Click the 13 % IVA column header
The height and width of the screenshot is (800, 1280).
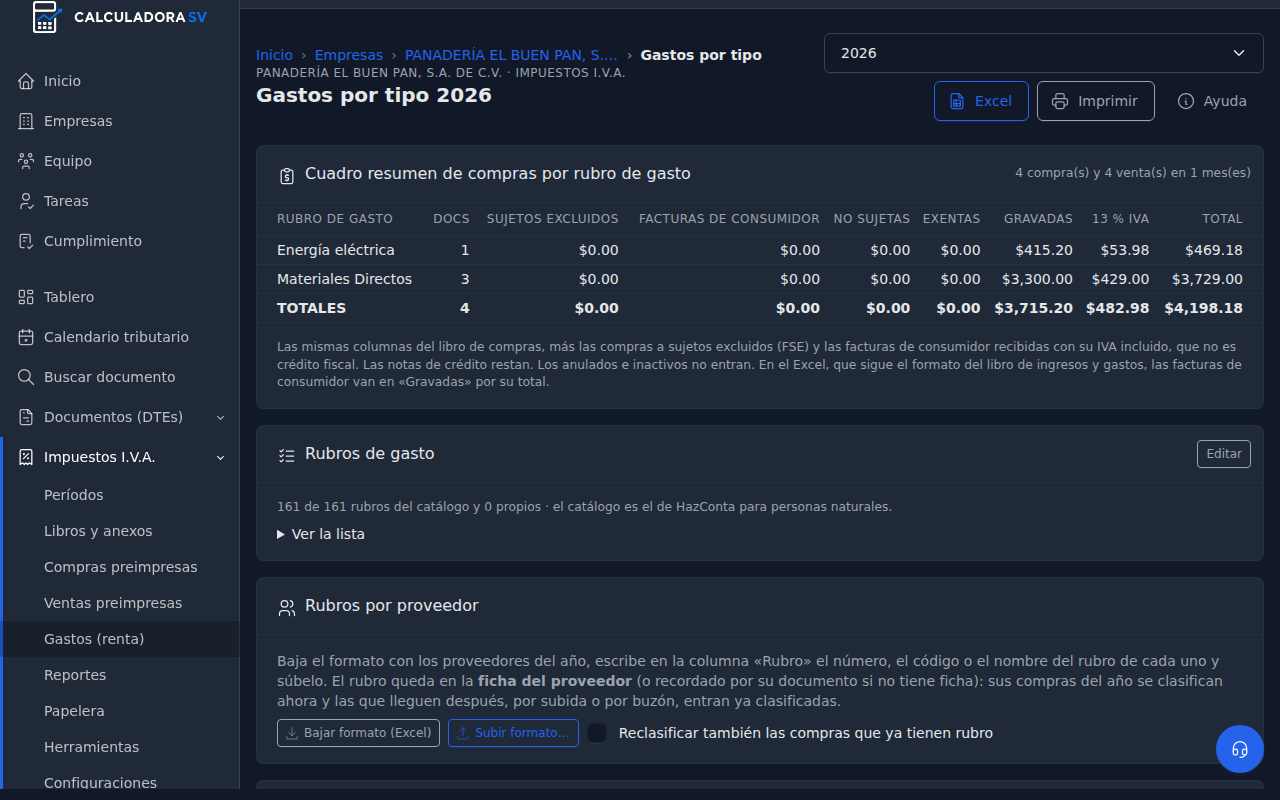click(1121, 218)
